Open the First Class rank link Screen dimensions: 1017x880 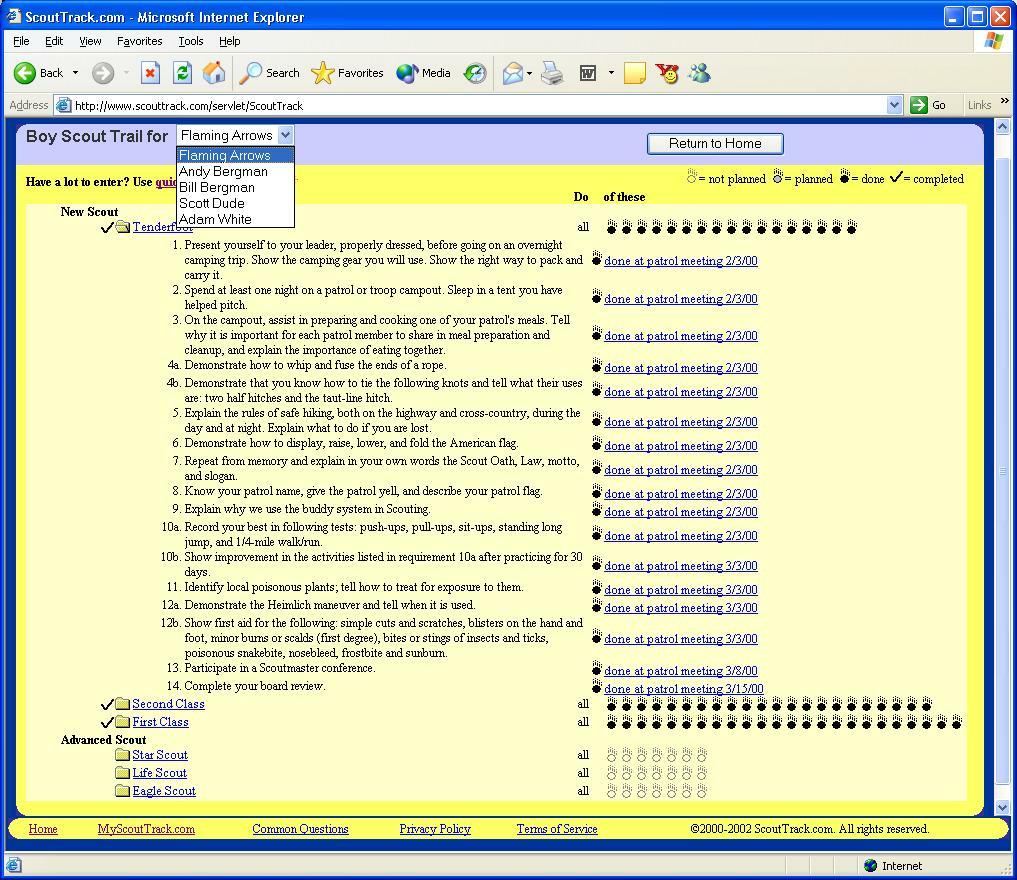point(160,722)
